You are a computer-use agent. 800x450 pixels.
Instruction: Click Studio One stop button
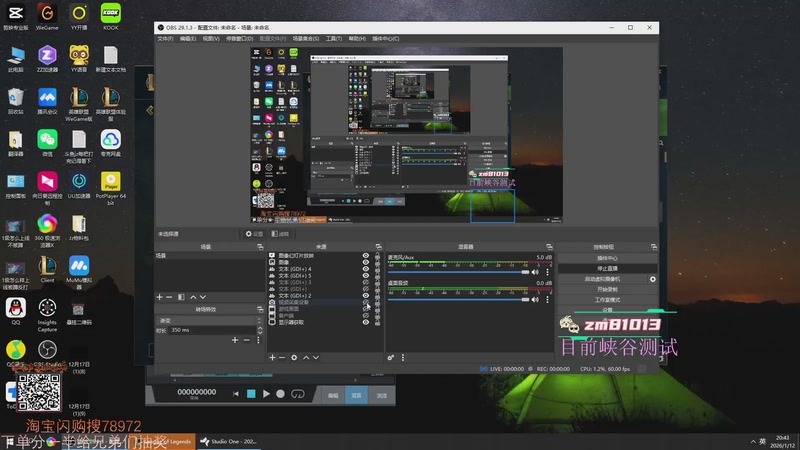tap(251, 394)
